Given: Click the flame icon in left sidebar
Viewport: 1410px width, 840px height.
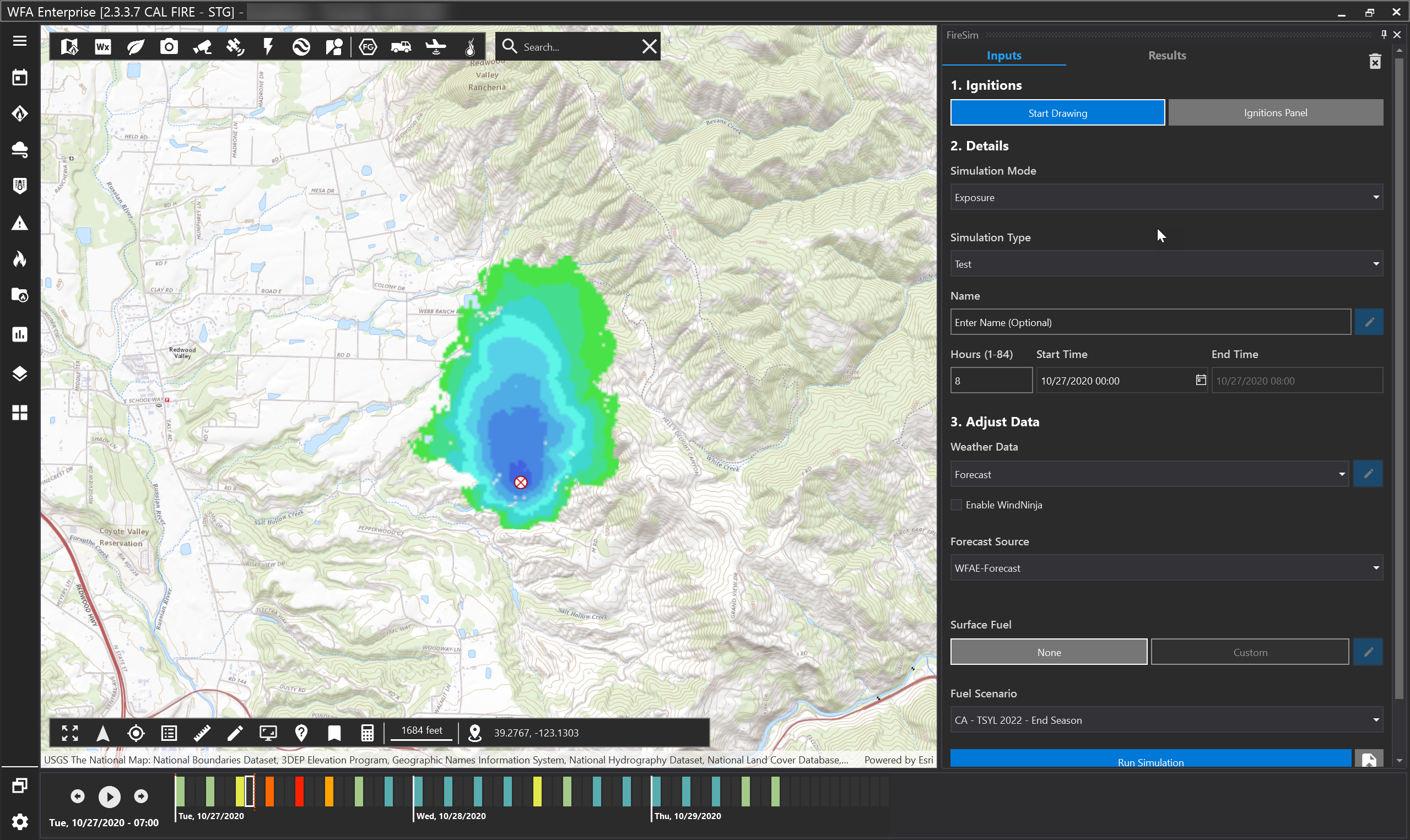Looking at the screenshot, I should pyautogui.click(x=20, y=259).
